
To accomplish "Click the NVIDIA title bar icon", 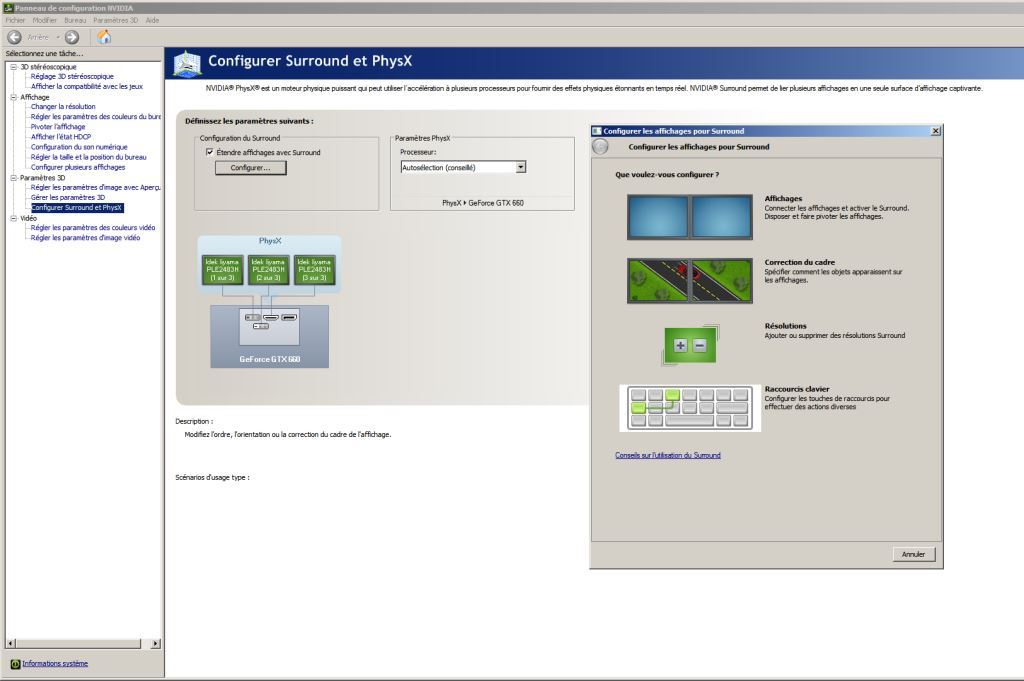I will 8,8.
